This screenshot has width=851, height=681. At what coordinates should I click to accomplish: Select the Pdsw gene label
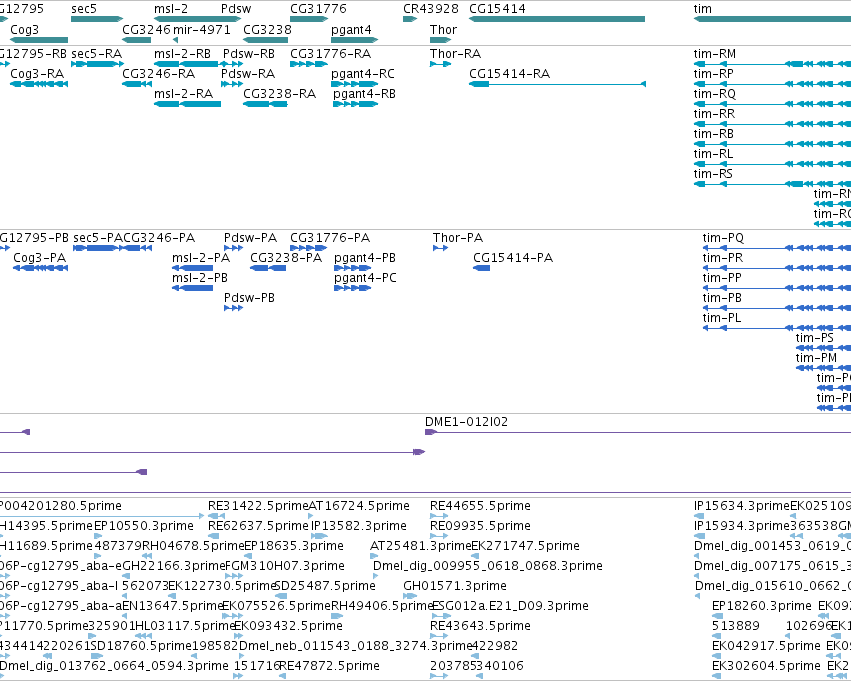pos(236,9)
